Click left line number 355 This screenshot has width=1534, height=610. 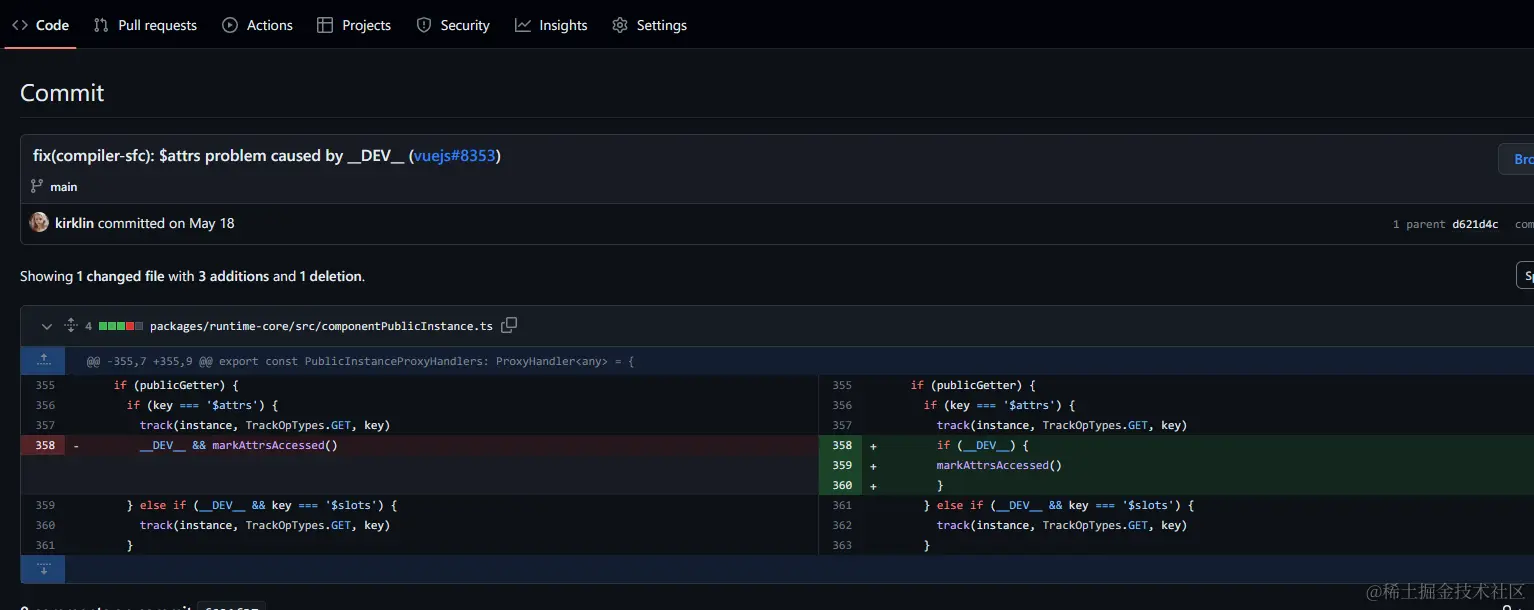point(43,385)
